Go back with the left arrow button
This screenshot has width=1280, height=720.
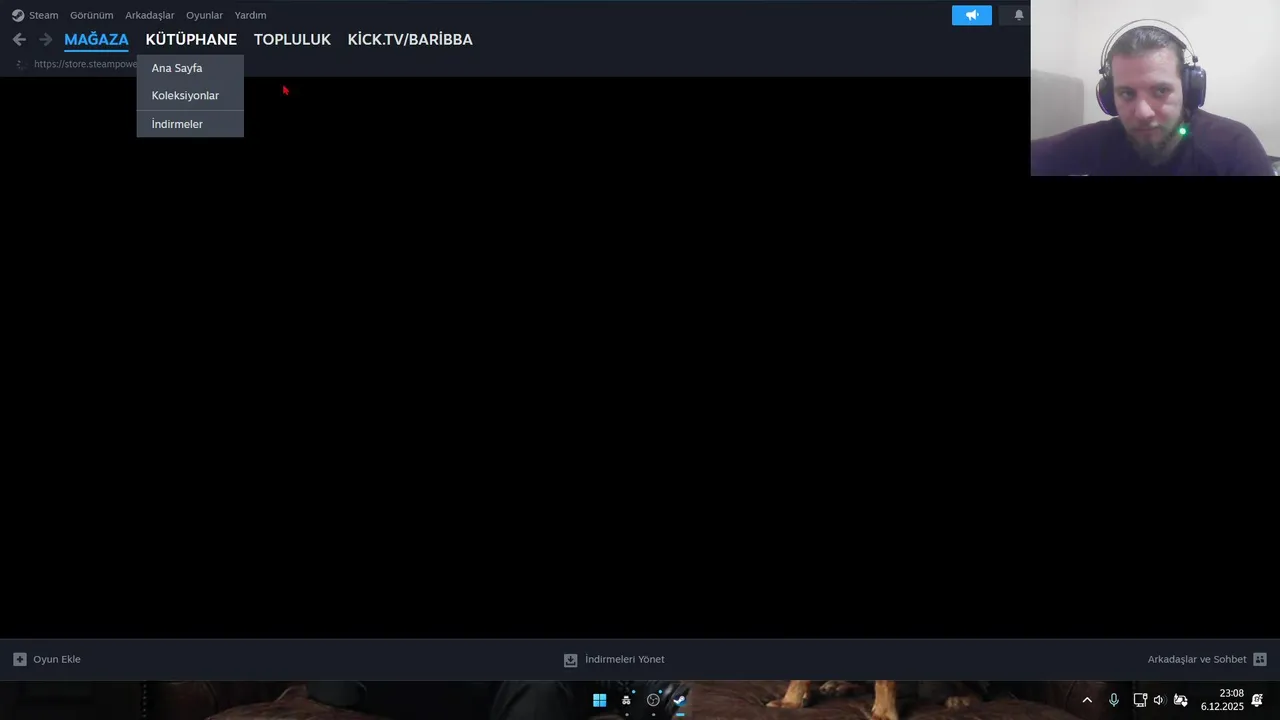point(19,39)
